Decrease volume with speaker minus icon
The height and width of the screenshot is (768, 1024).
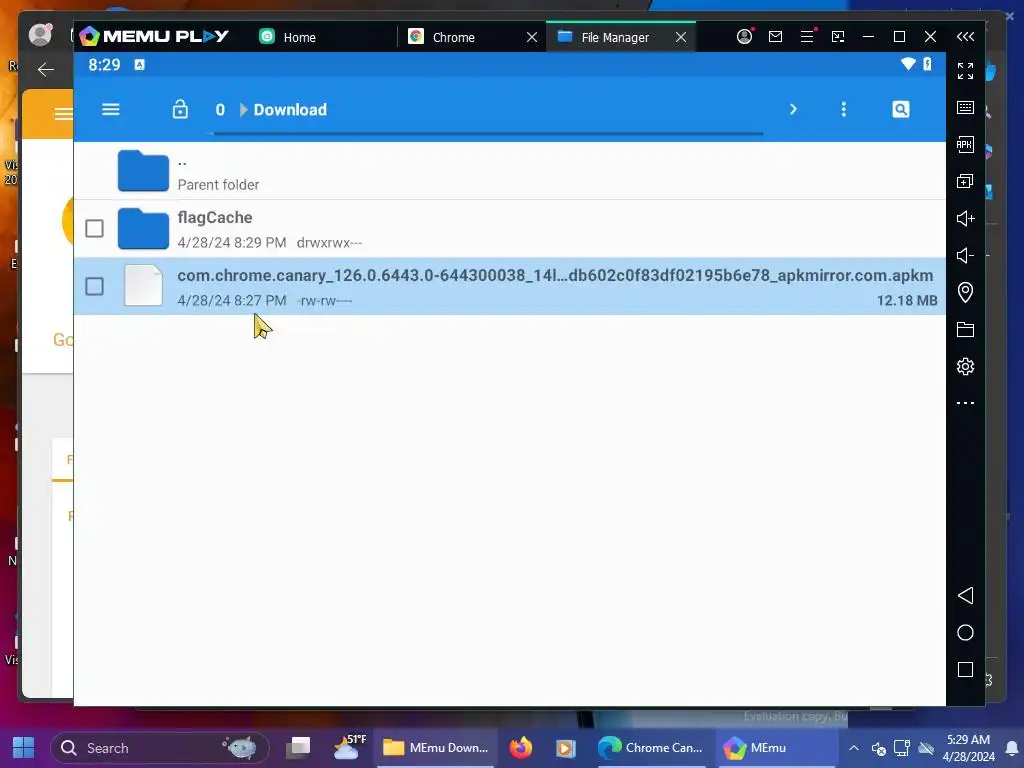point(965,255)
